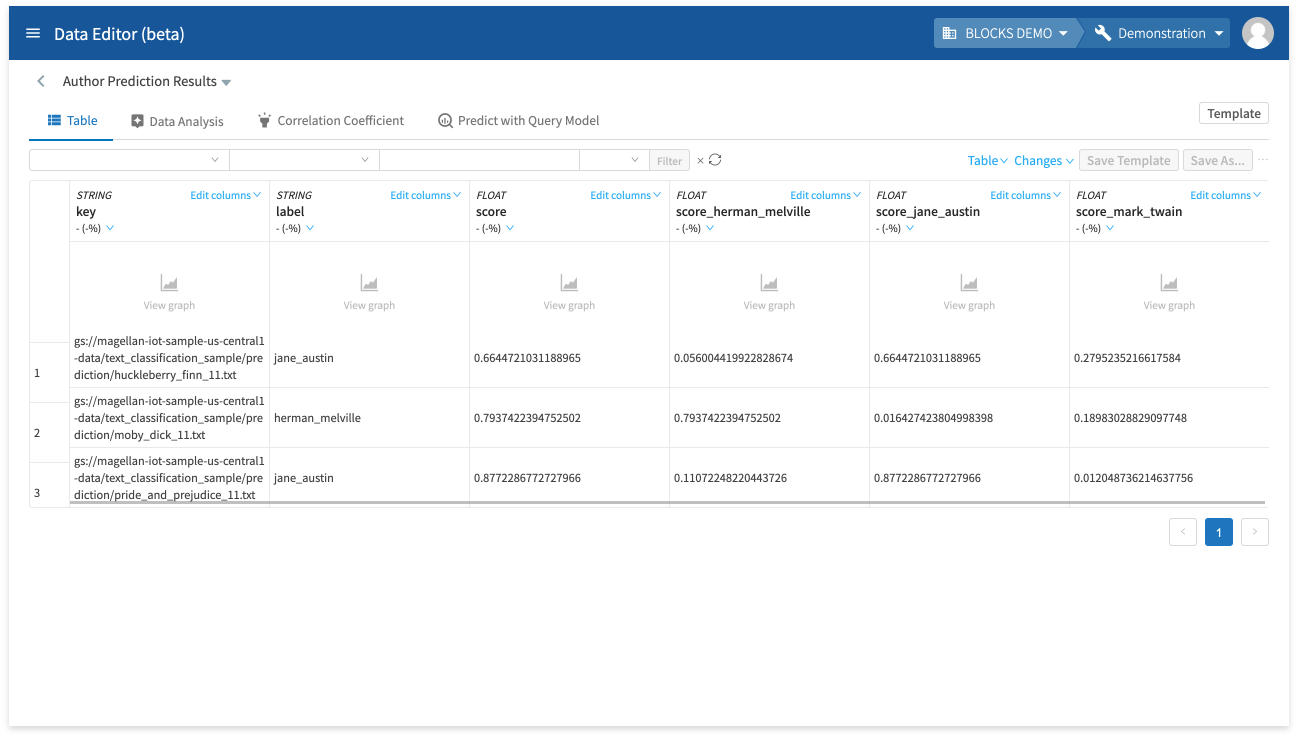Click the previous page arrow
The image size is (1298, 738).
coord(1182,532)
